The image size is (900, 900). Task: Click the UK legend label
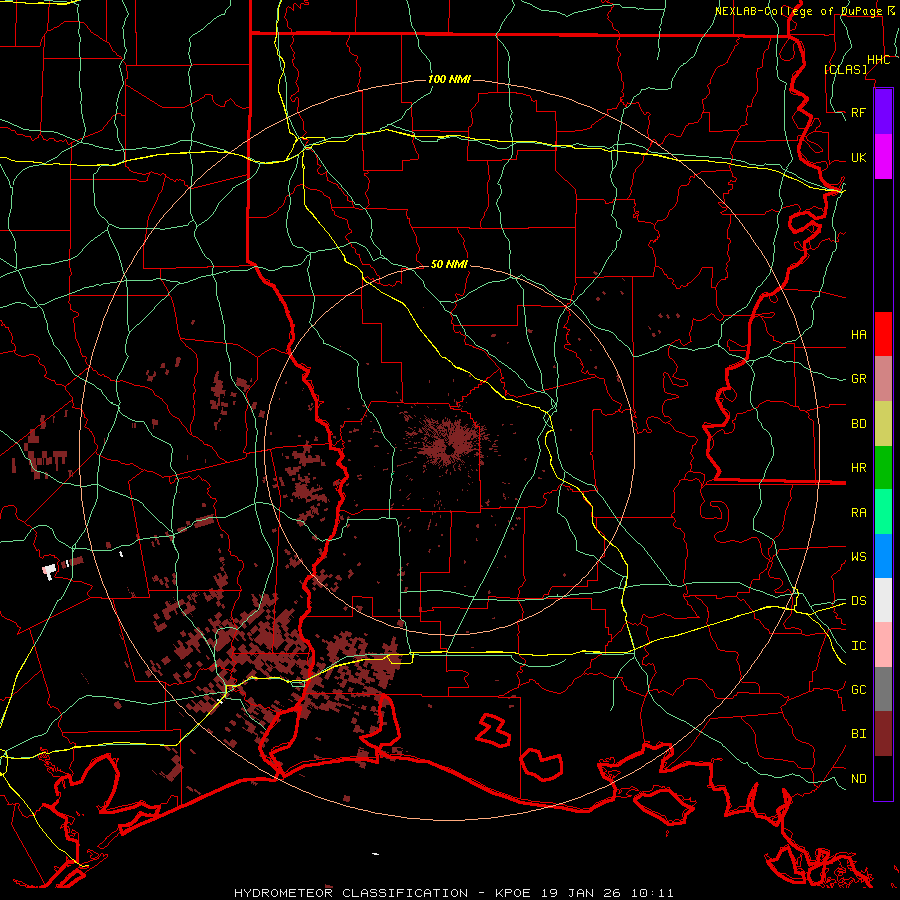point(858,157)
